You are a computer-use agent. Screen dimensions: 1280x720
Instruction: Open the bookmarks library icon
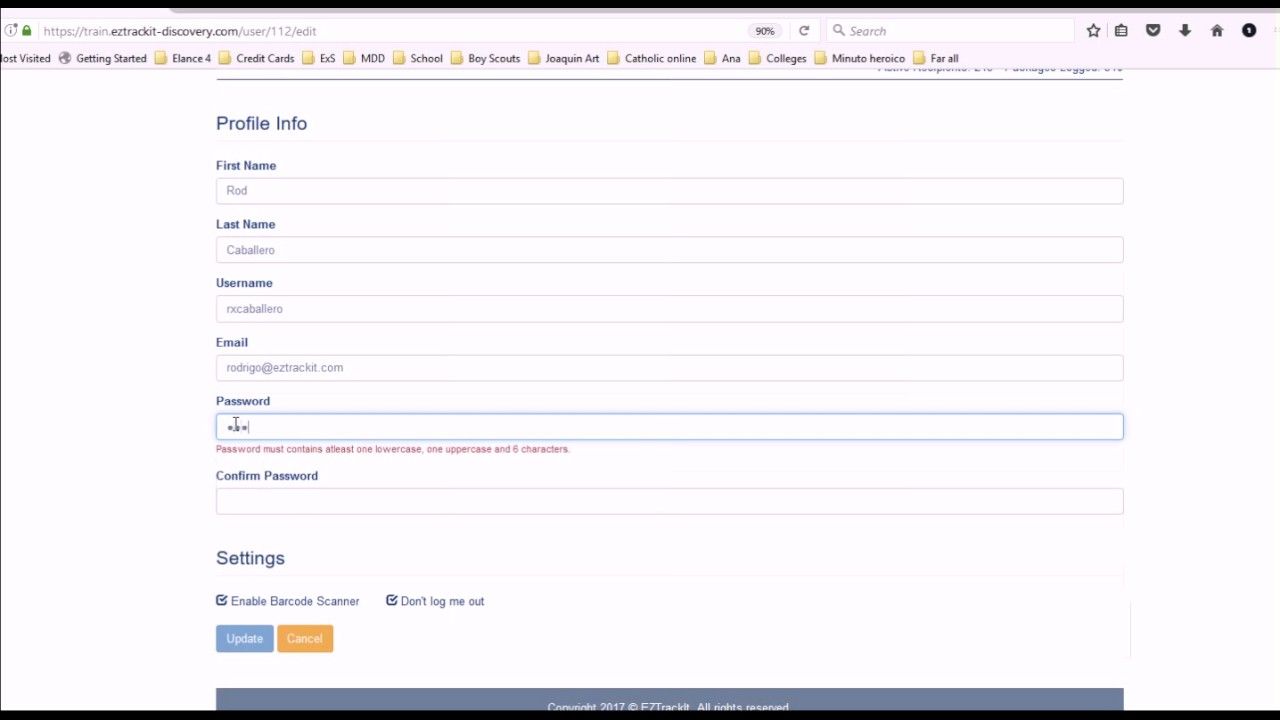[x=1121, y=31]
